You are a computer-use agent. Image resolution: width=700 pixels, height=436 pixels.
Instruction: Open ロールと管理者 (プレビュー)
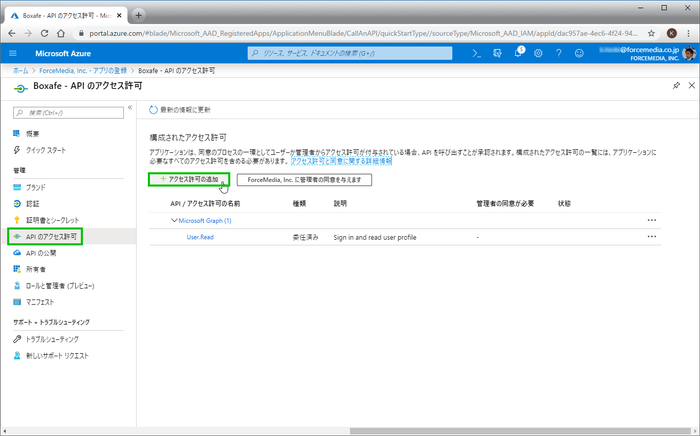coord(60,286)
